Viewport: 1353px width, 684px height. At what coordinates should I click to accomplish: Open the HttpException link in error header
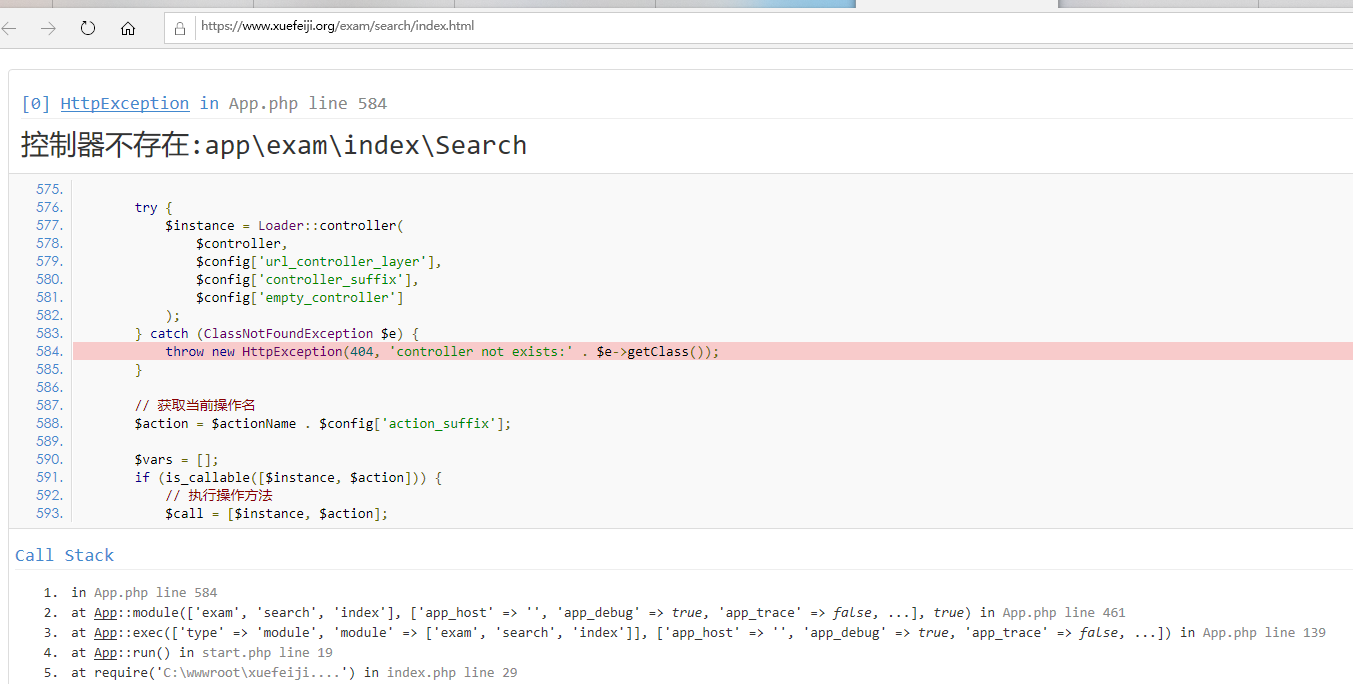(x=124, y=103)
